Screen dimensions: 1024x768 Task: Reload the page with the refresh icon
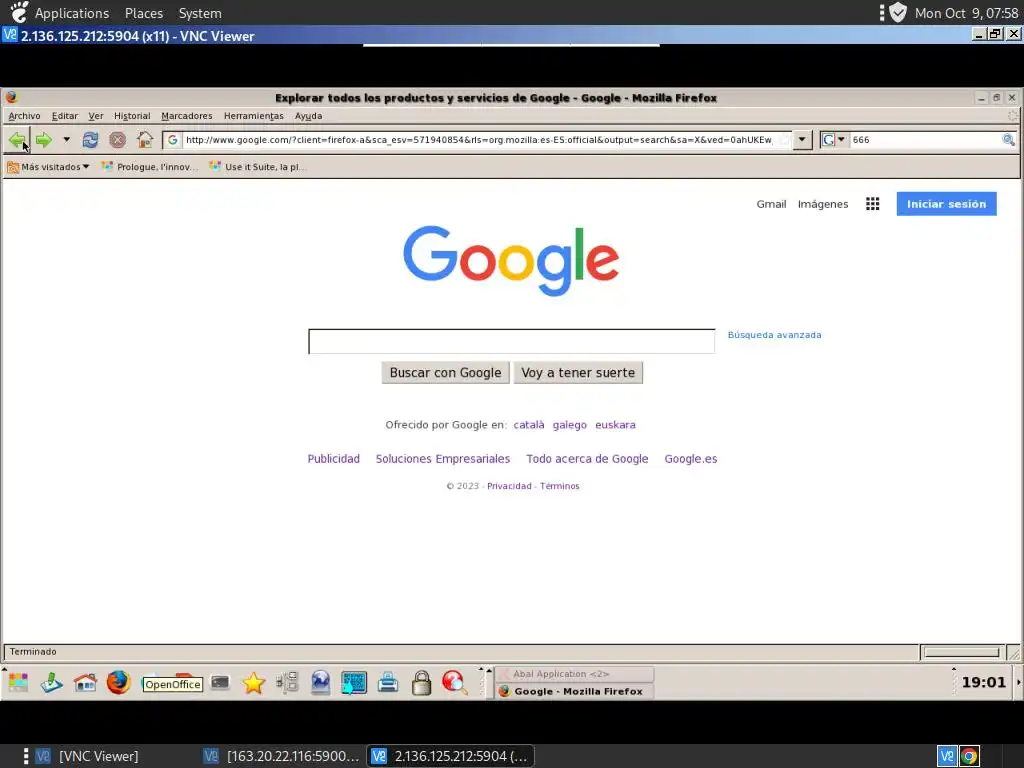coord(90,140)
